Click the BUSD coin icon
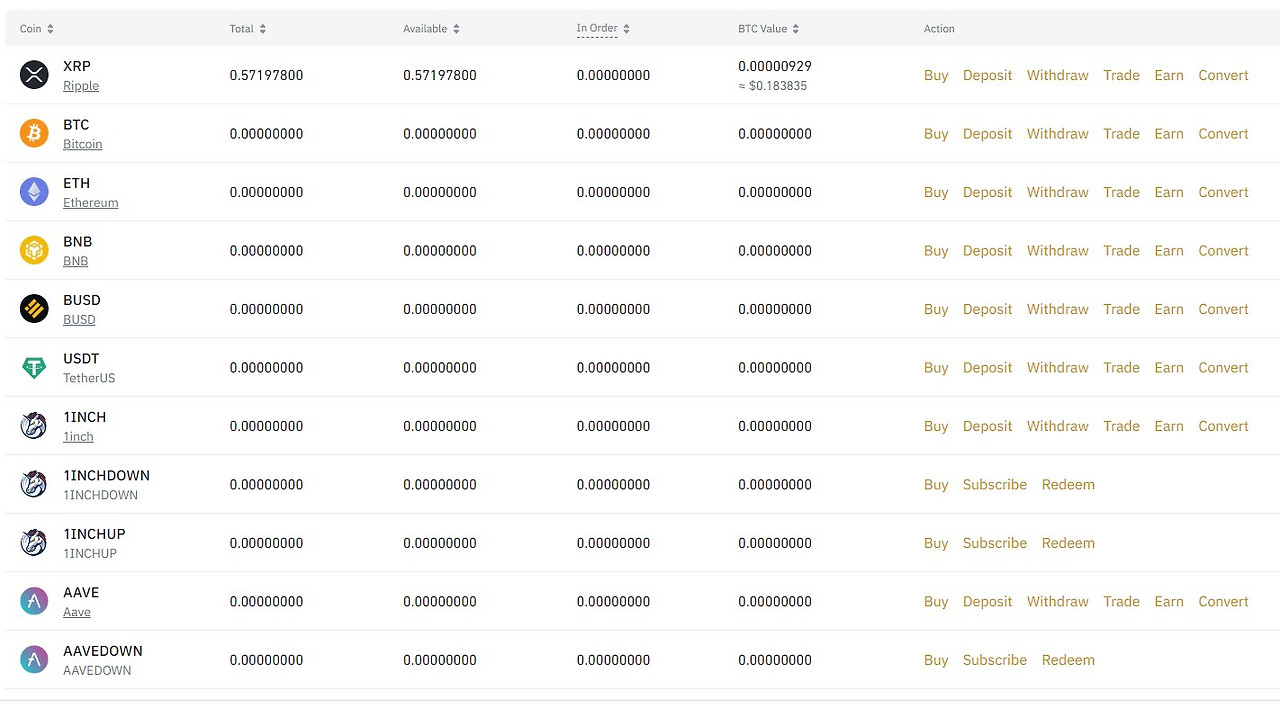 pyautogui.click(x=34, y=309)
